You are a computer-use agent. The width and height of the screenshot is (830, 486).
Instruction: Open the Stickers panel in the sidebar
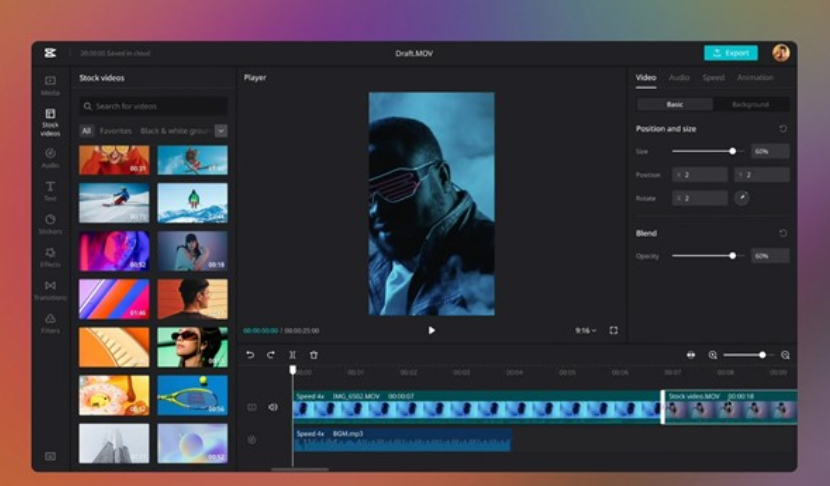[50, 223]
